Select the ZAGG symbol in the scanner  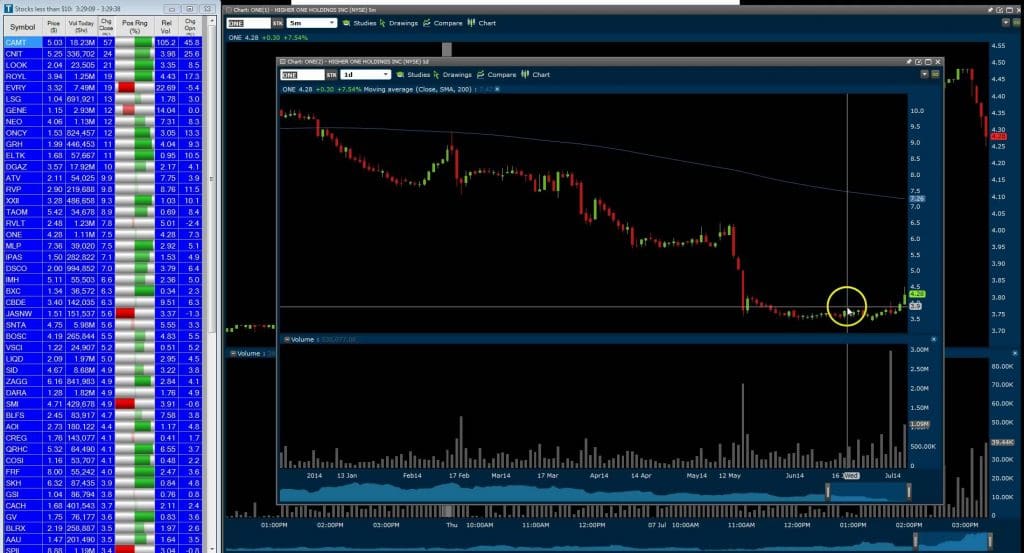[x=16, y=381]
